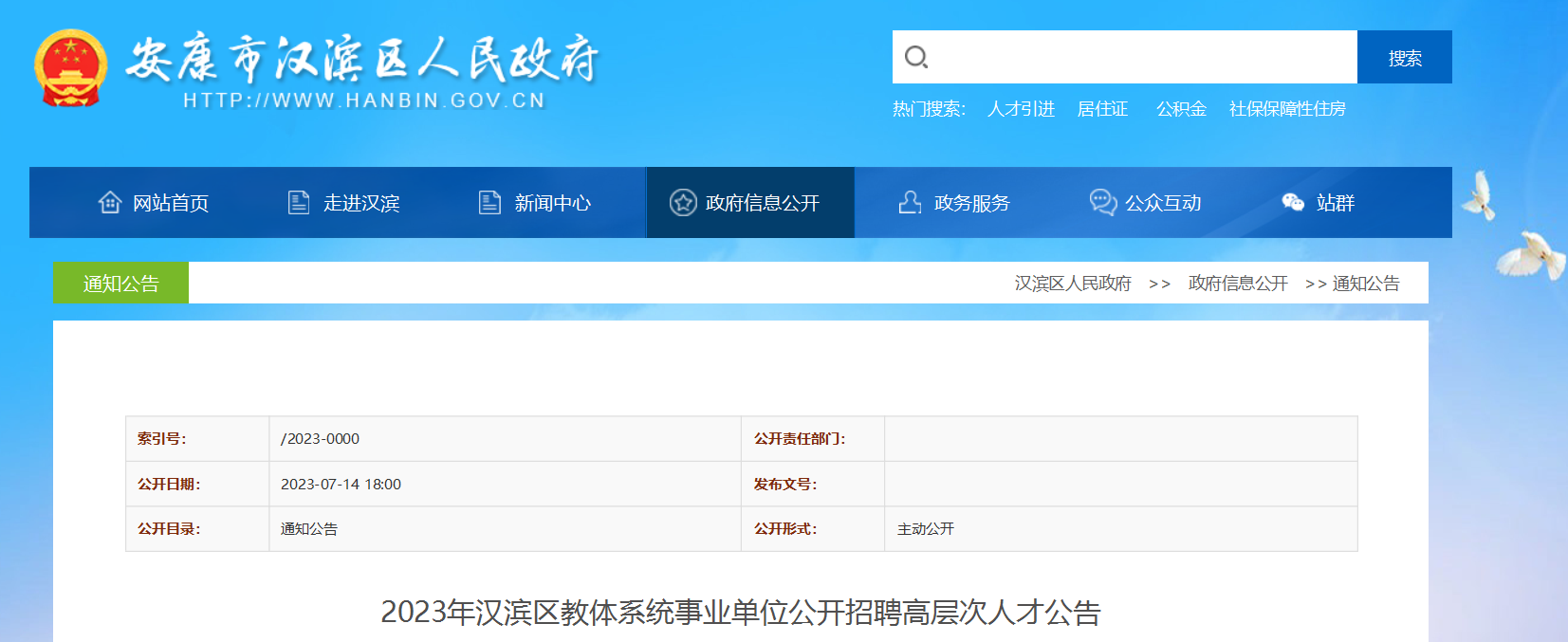The image size is (1568, 642).
Task: Click the URL text HTTP://WWW.HANBIN.GOV.CN
Action: pyautogui.click(x=364, y=101)
